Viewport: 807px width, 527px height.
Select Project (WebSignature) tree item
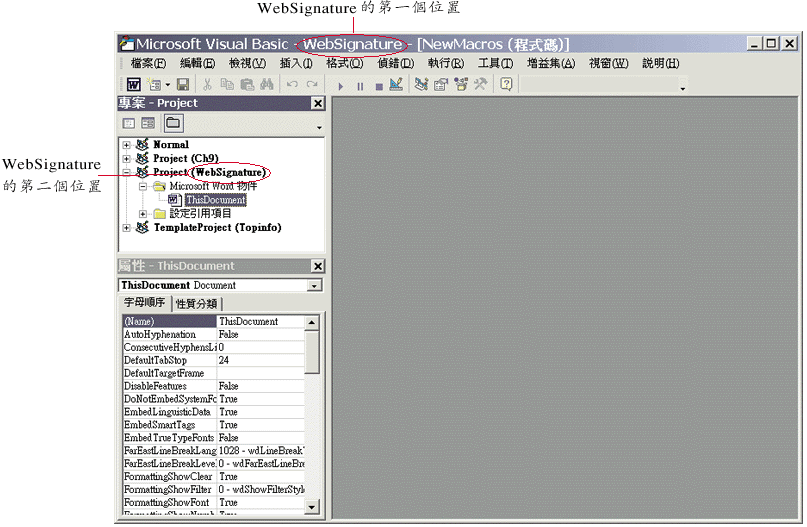point(209,172)
